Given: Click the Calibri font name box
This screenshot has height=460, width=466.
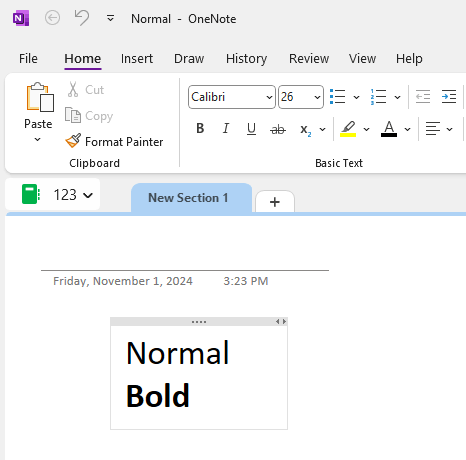Looking at the screenshot, I should 227,97.
